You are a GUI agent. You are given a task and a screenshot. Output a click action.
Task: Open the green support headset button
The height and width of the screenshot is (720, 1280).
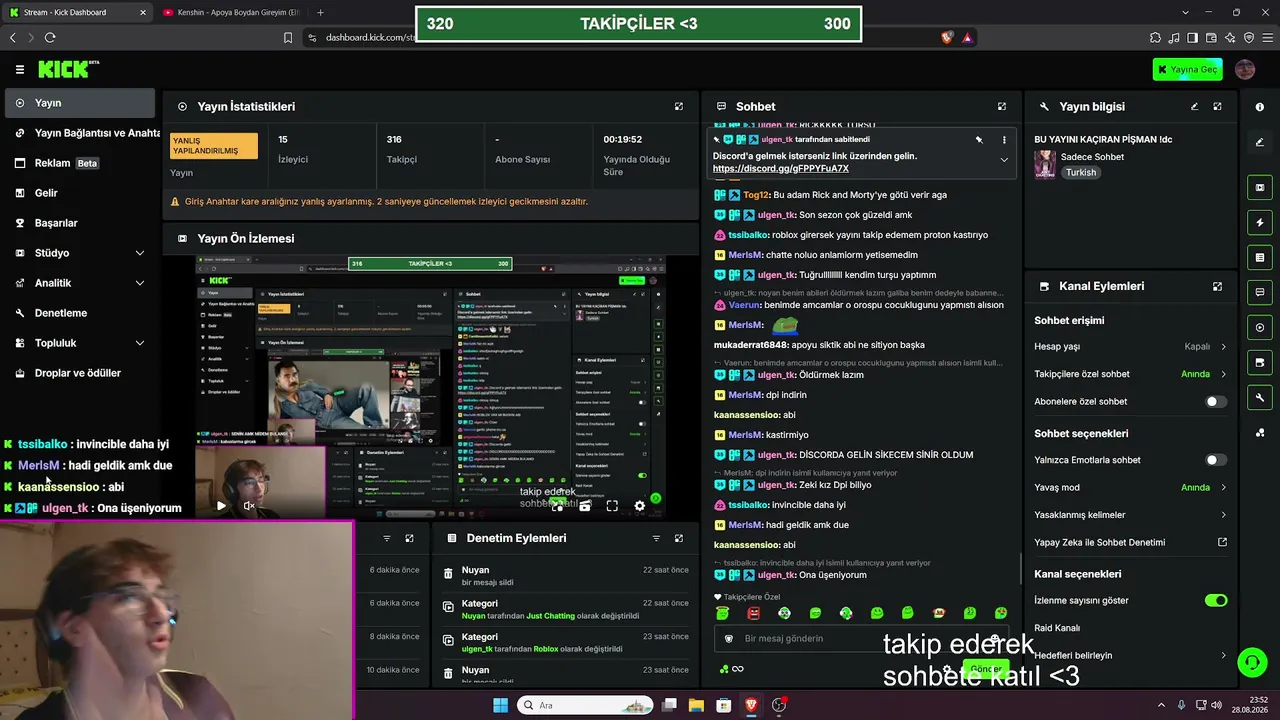1251,662
